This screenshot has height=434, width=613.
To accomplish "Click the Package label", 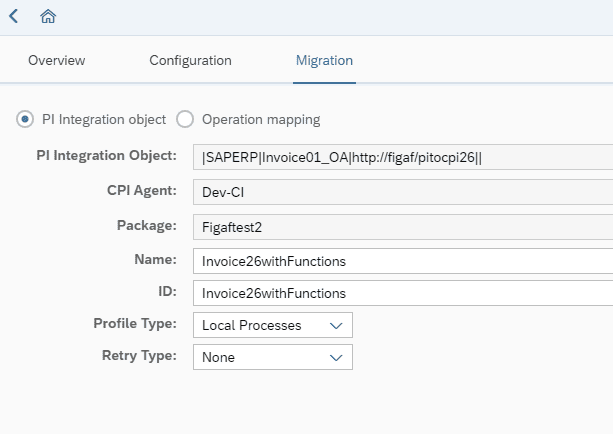I will 147,225.
